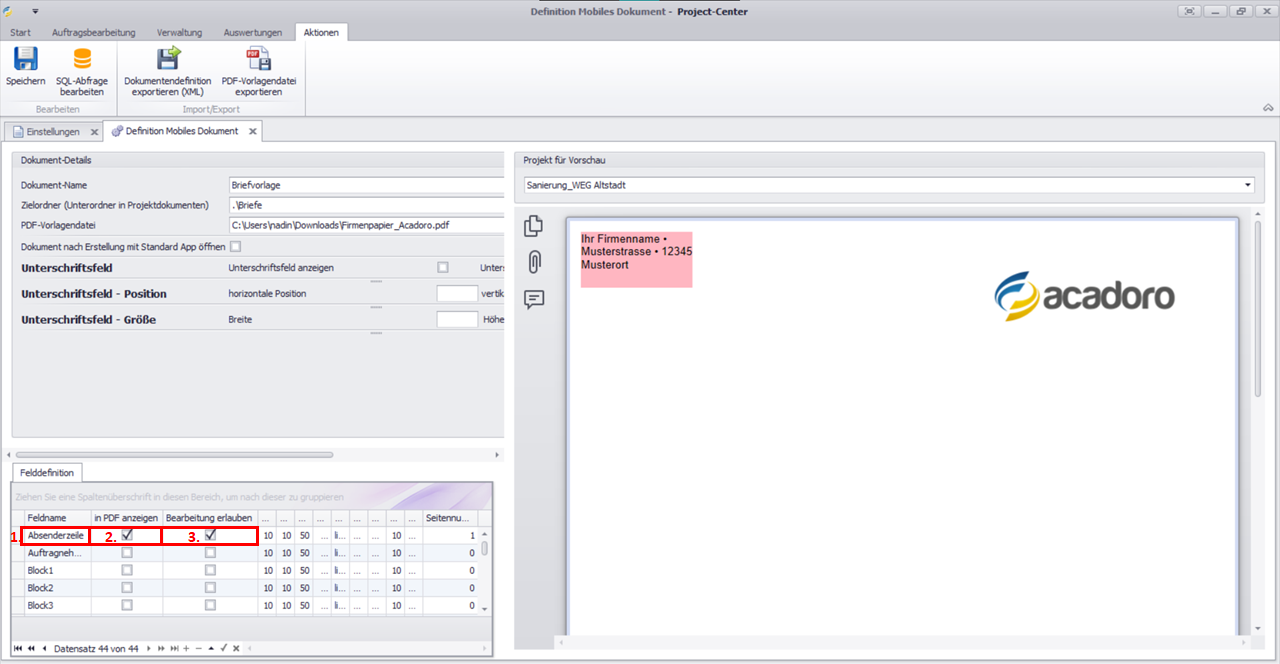
Task: Toggle 'in PDF anzeigen' for Absenderzeile
Action: [127, 536]
